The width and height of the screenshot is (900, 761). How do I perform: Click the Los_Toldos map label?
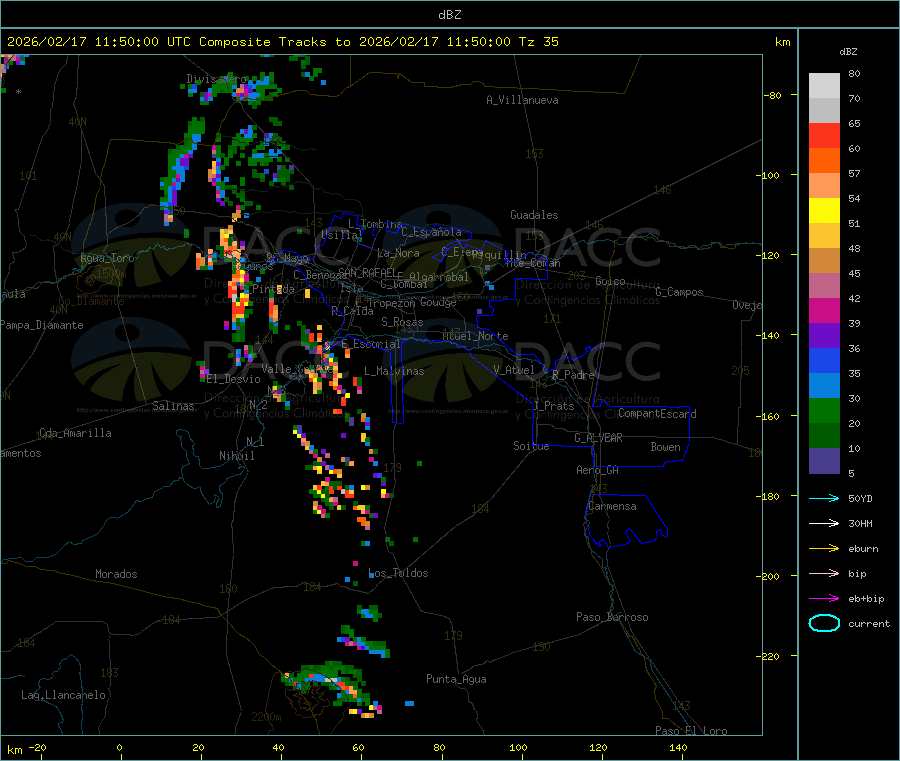[398, 573]
